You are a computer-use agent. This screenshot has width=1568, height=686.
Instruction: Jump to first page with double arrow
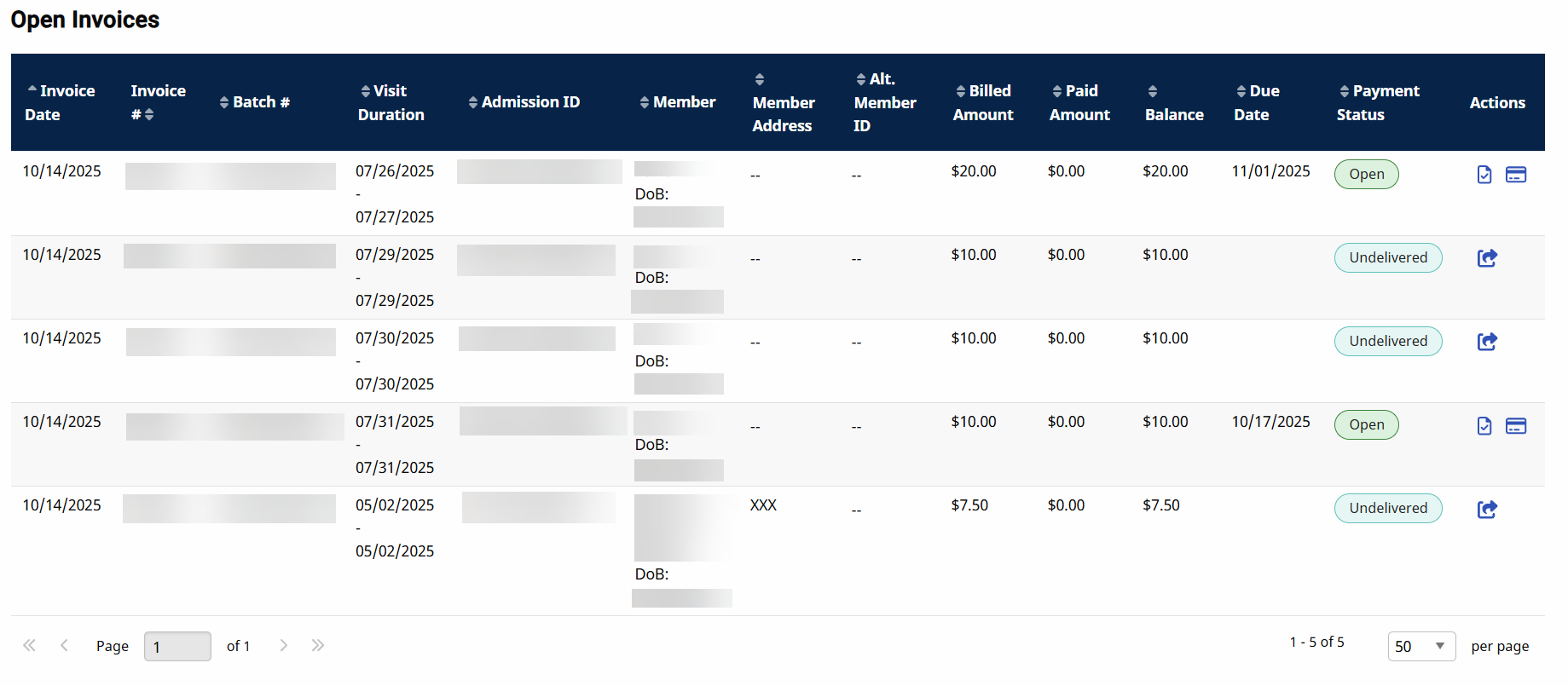(x=29, y=645)
